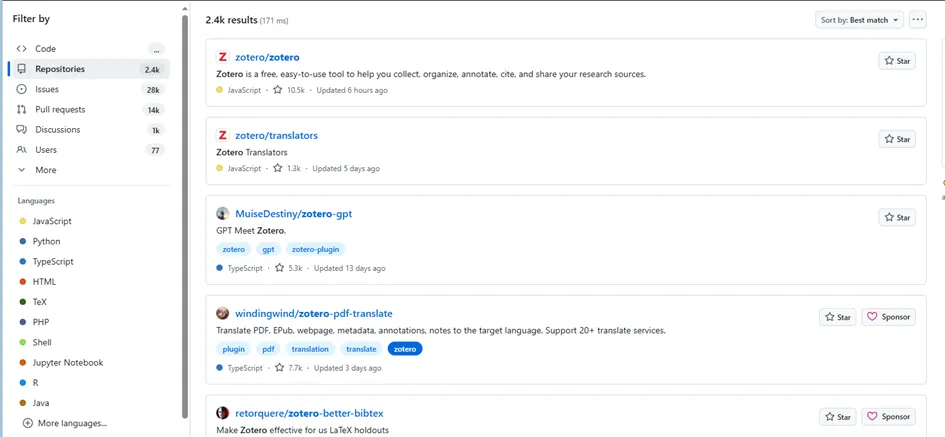The image size is (945, 437).
Task: Click the filter sidebar scrollbar
Action: pyautogui.click(x=185, y=217)
